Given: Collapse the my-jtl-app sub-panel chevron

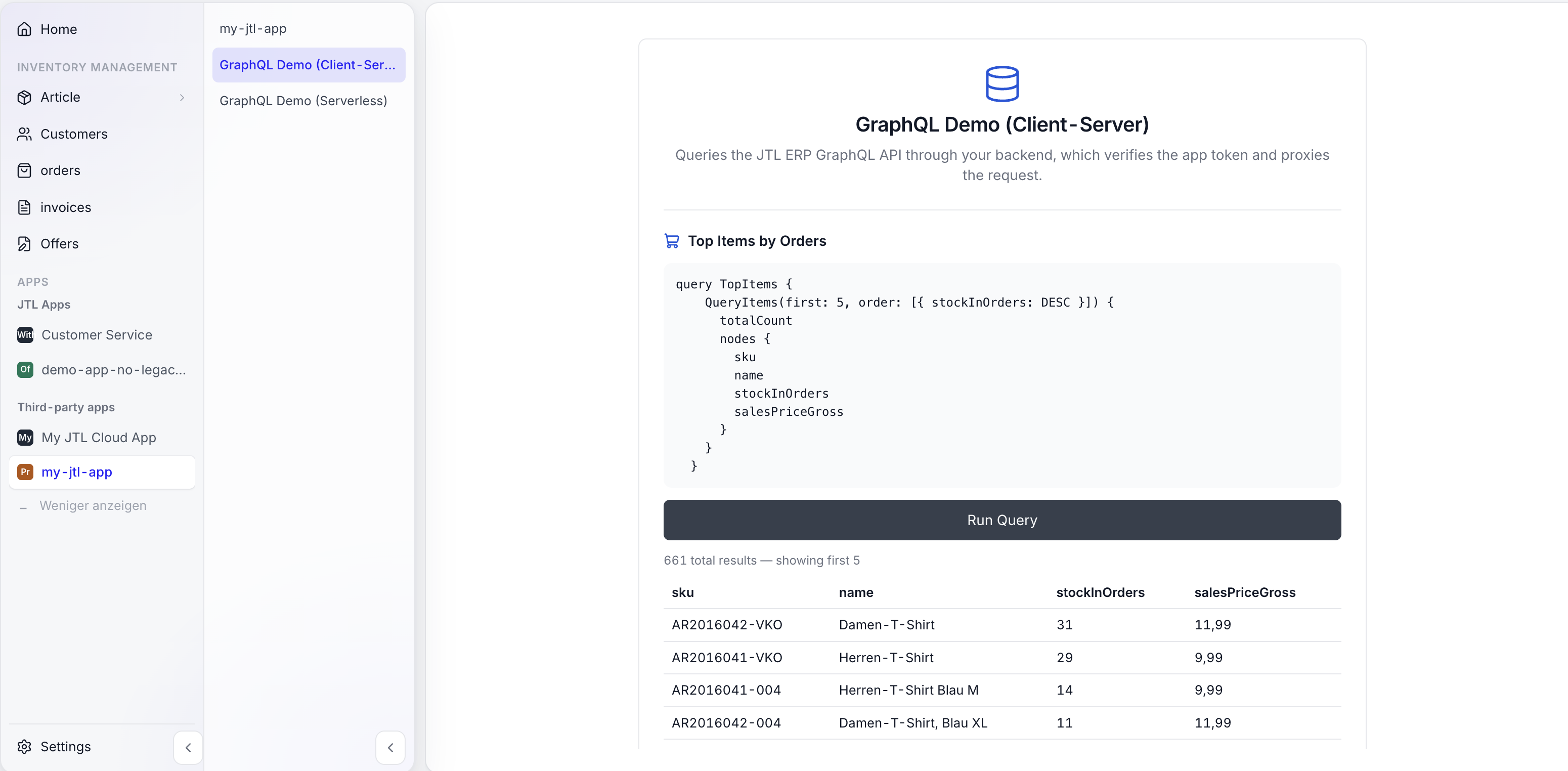Looking at the screenshot, I should [x=391, y=747].
